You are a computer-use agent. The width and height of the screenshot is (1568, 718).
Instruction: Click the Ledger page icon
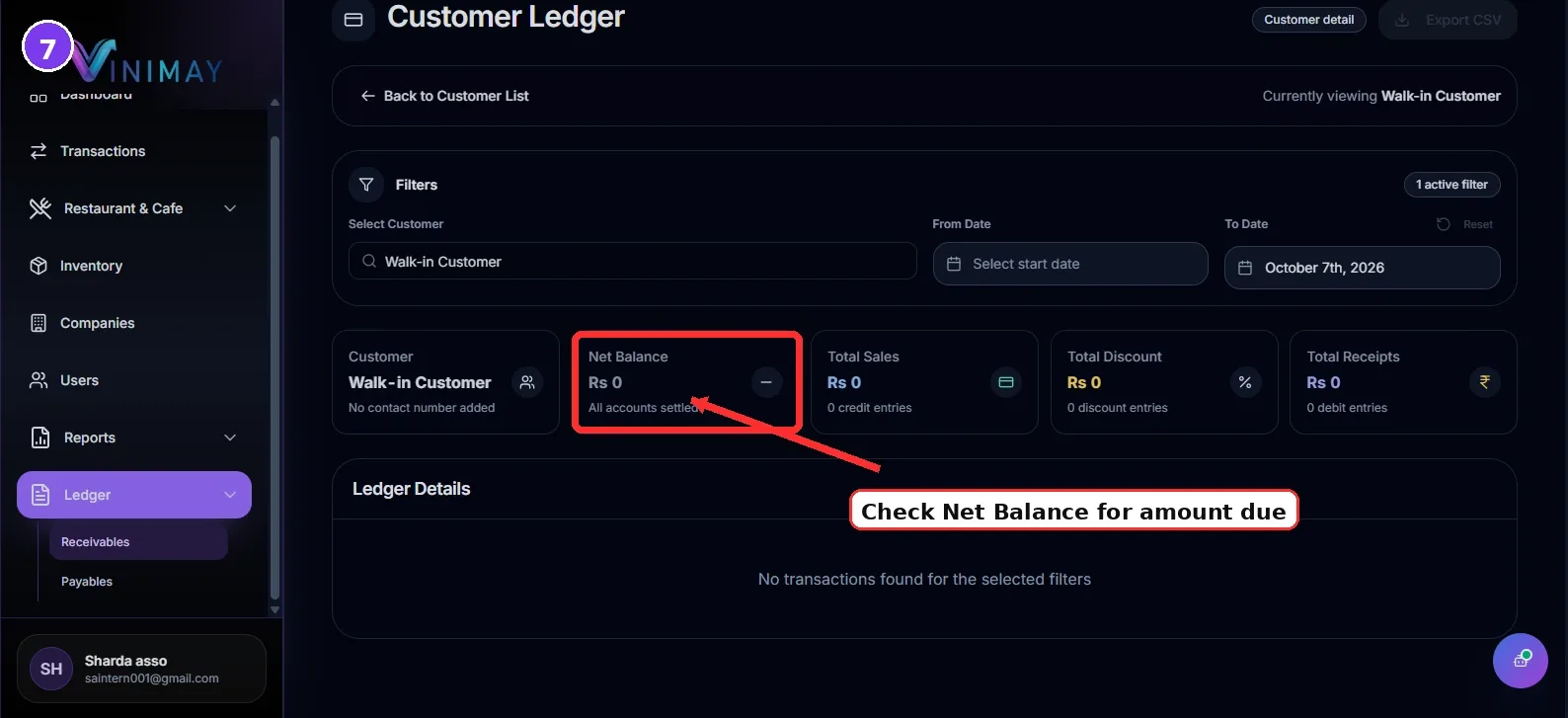40,495
